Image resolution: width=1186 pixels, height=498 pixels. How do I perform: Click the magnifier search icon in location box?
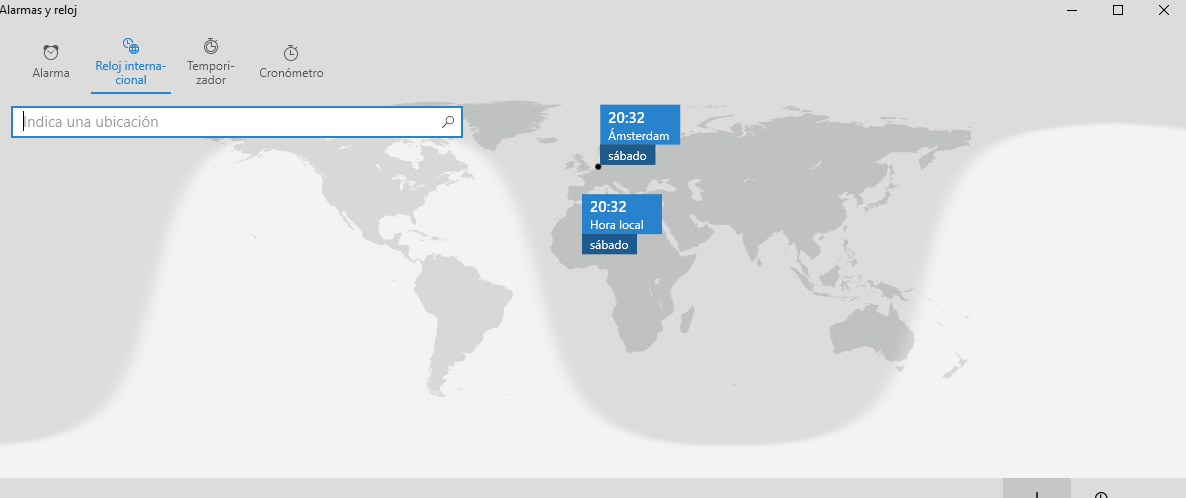pyautogui.click(x=448, y=122)
